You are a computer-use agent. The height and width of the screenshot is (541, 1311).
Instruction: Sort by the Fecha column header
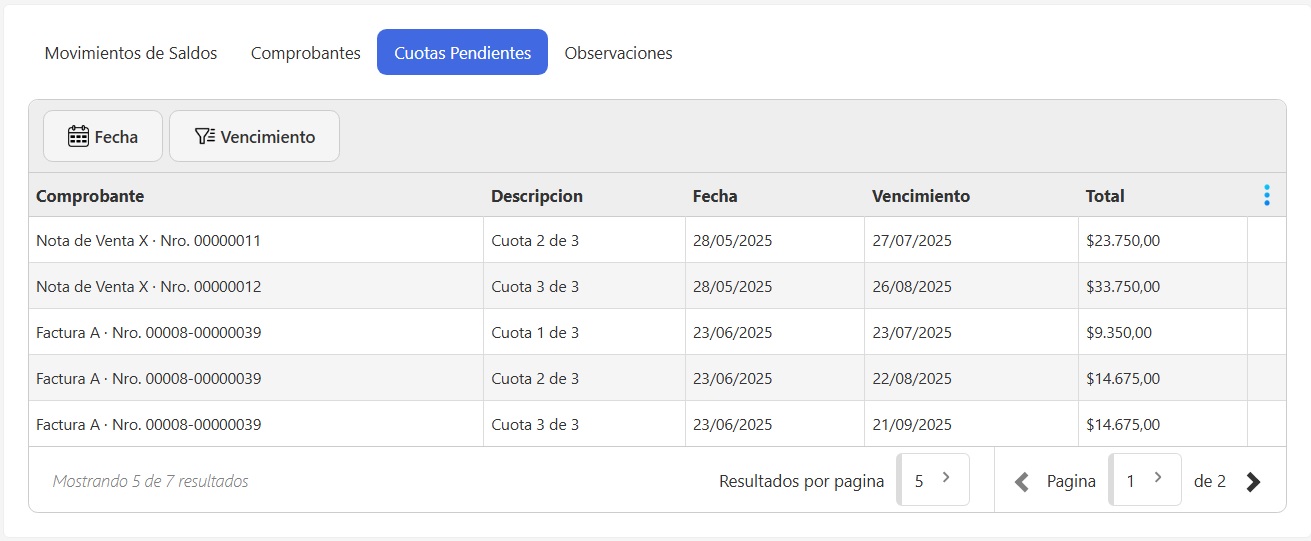[714, 196]
